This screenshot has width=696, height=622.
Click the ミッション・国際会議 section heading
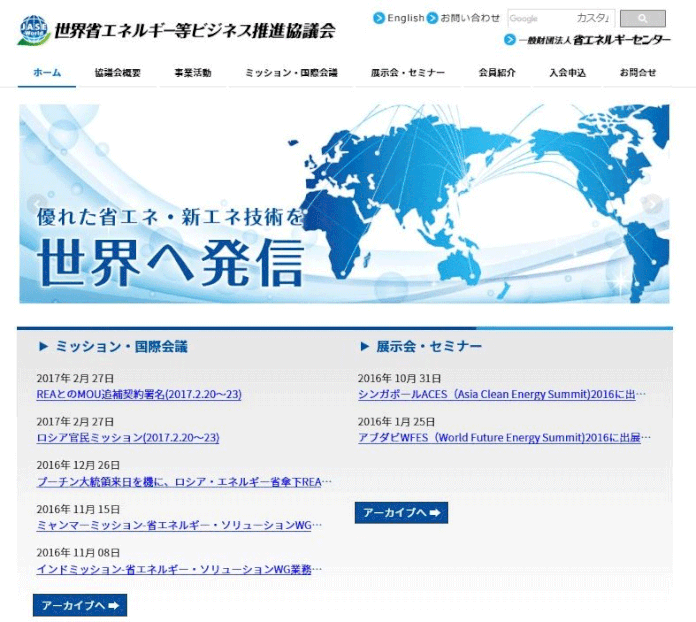coord(121,347)
